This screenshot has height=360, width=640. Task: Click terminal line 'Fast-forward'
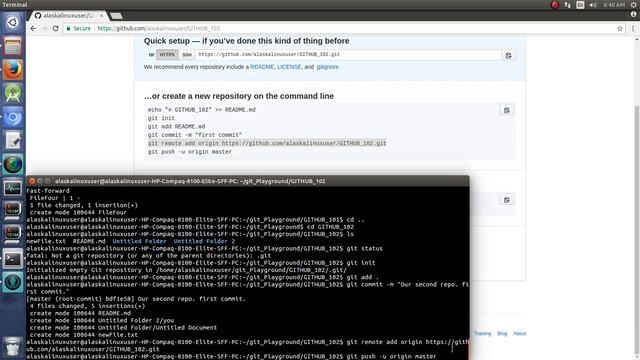48,191
